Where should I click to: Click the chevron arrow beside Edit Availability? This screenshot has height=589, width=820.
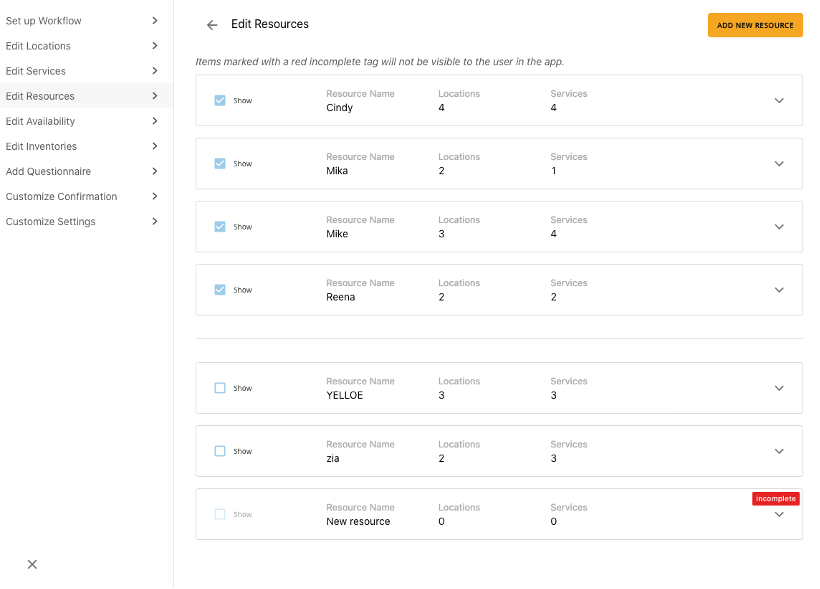point(155,121)
